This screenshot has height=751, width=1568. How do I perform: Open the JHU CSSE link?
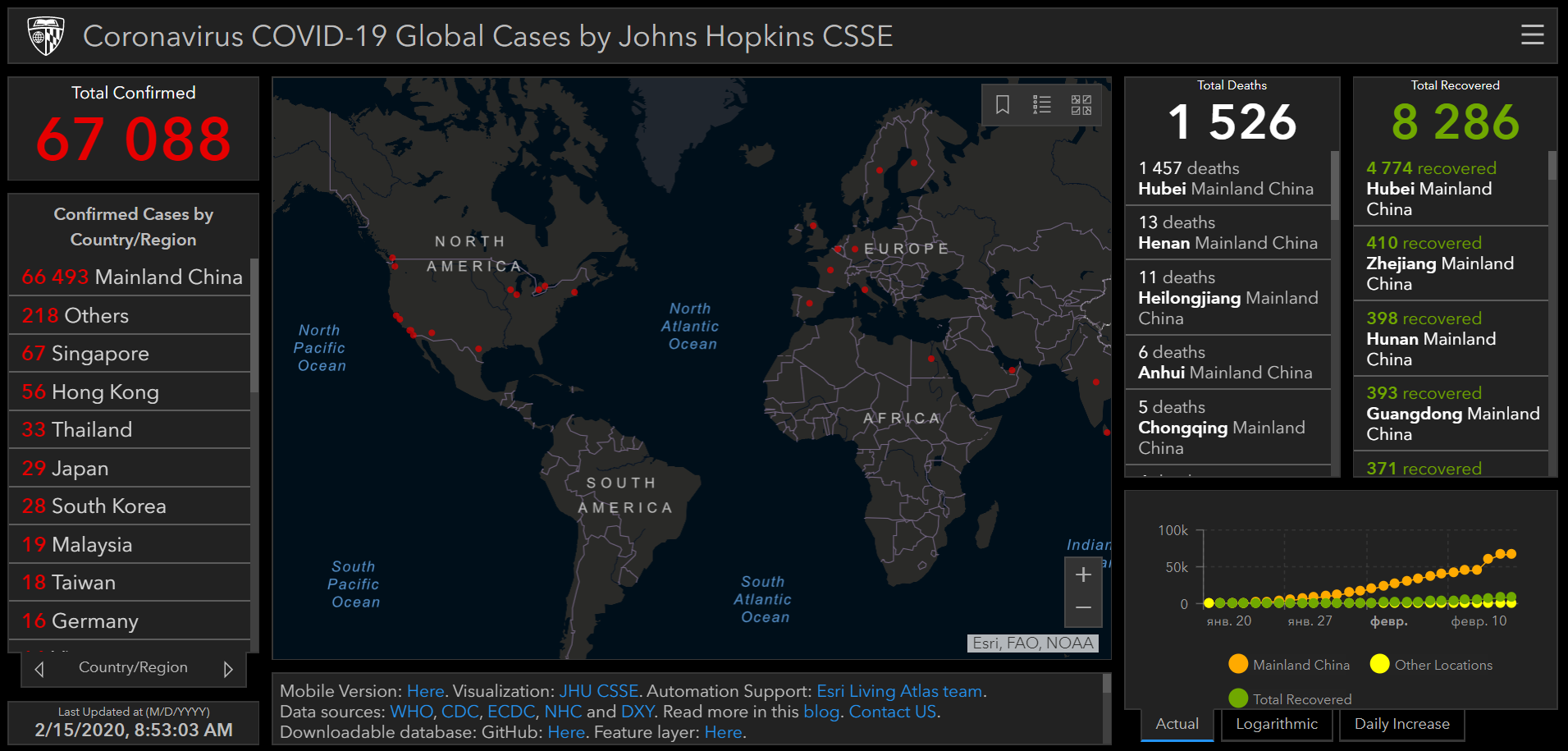click(598, 691)
